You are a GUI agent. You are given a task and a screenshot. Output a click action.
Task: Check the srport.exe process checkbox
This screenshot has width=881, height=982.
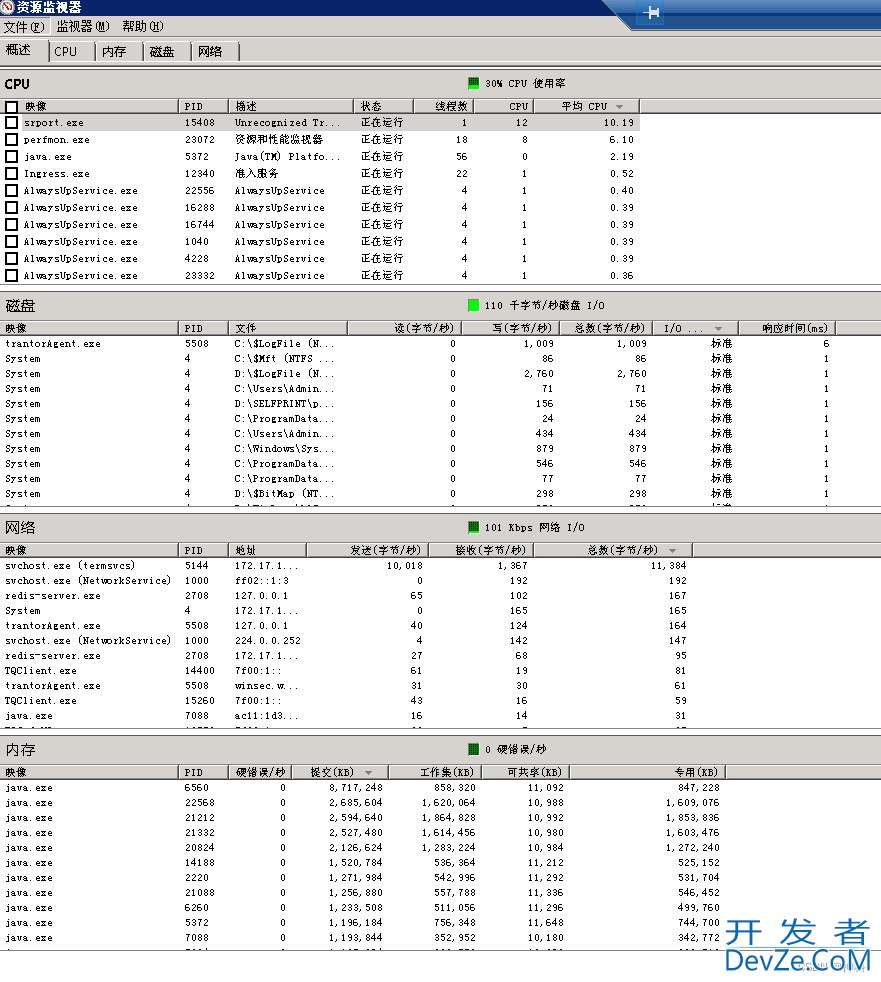click(x=11, y=123)
